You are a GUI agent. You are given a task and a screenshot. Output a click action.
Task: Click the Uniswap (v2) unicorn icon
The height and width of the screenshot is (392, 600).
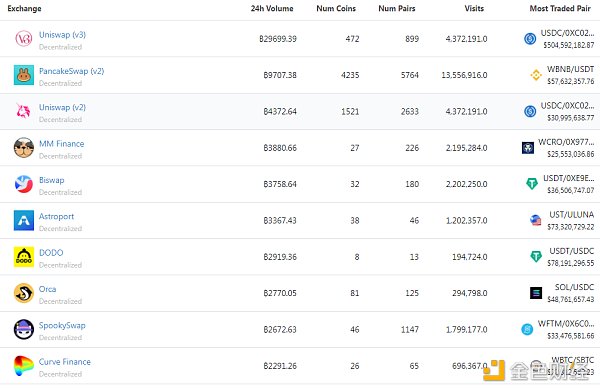pyautogui.click(x=24, y=111)
